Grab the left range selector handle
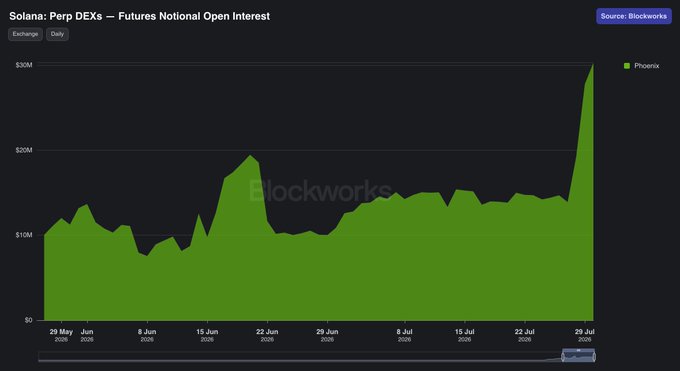The width and height of the screenshot is (680, 371). point(563,357)
